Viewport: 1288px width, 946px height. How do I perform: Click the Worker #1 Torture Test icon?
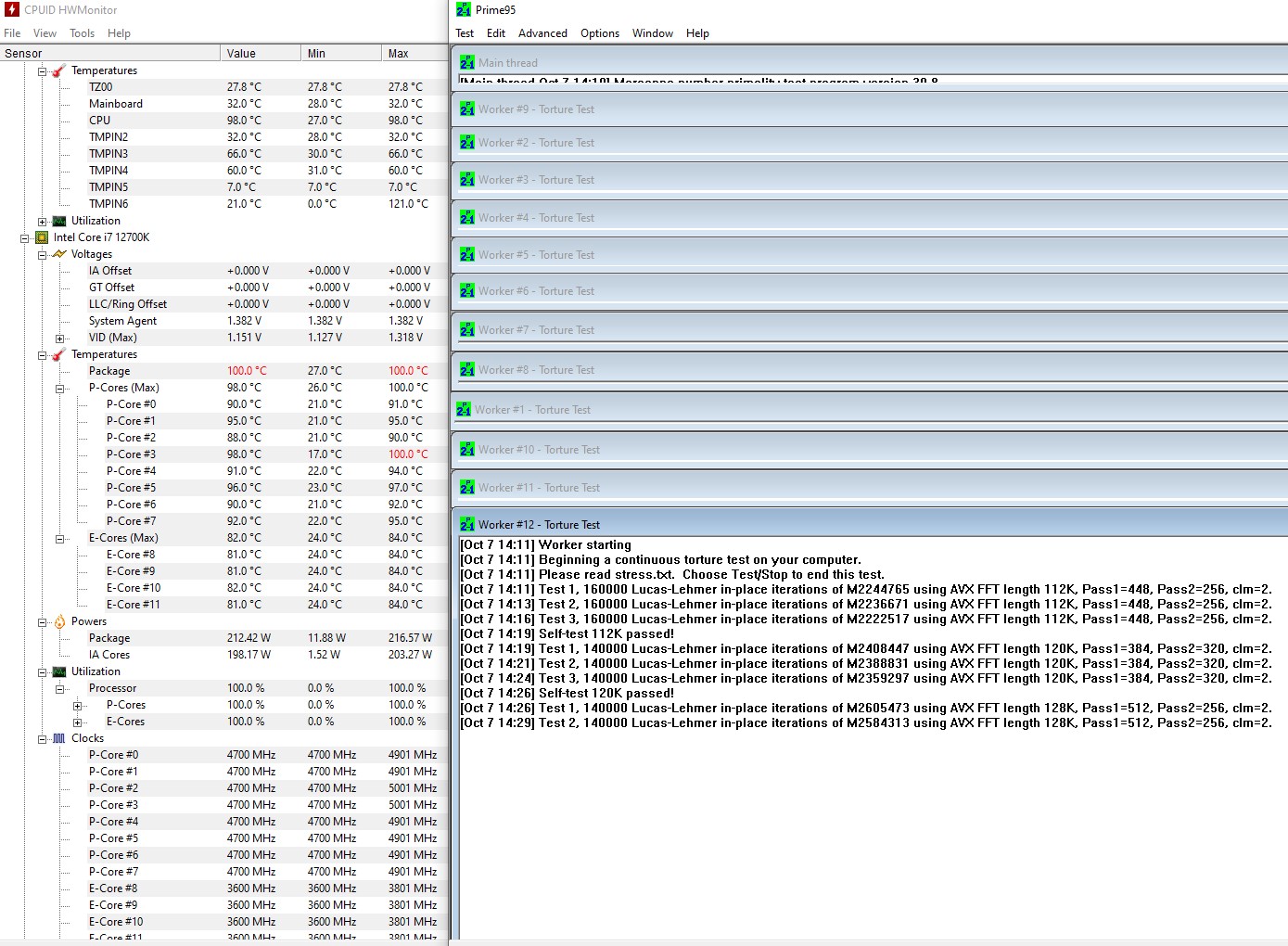(x=464, y=410)
